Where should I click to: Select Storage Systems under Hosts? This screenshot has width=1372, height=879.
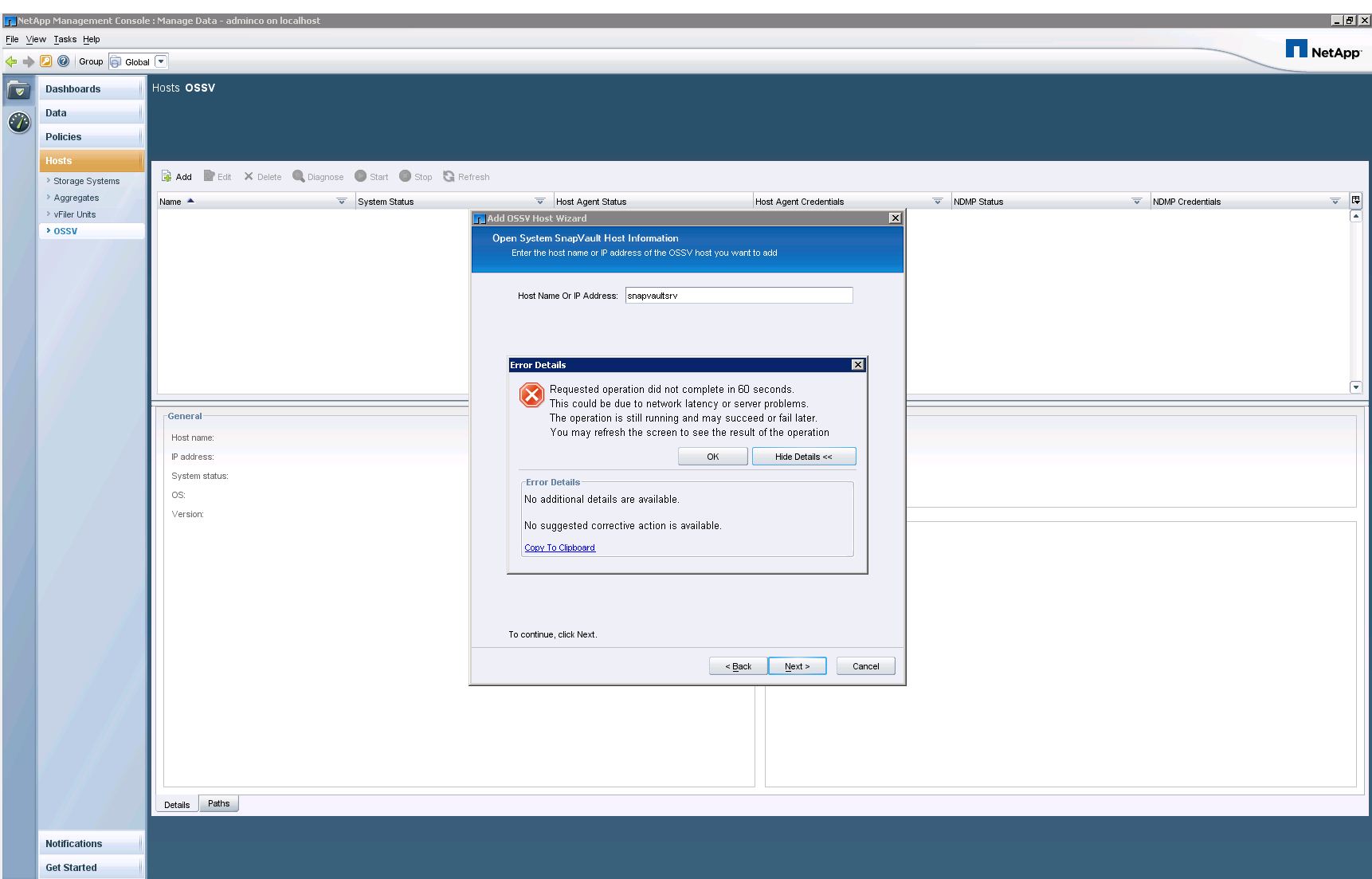tap(86, 181)
